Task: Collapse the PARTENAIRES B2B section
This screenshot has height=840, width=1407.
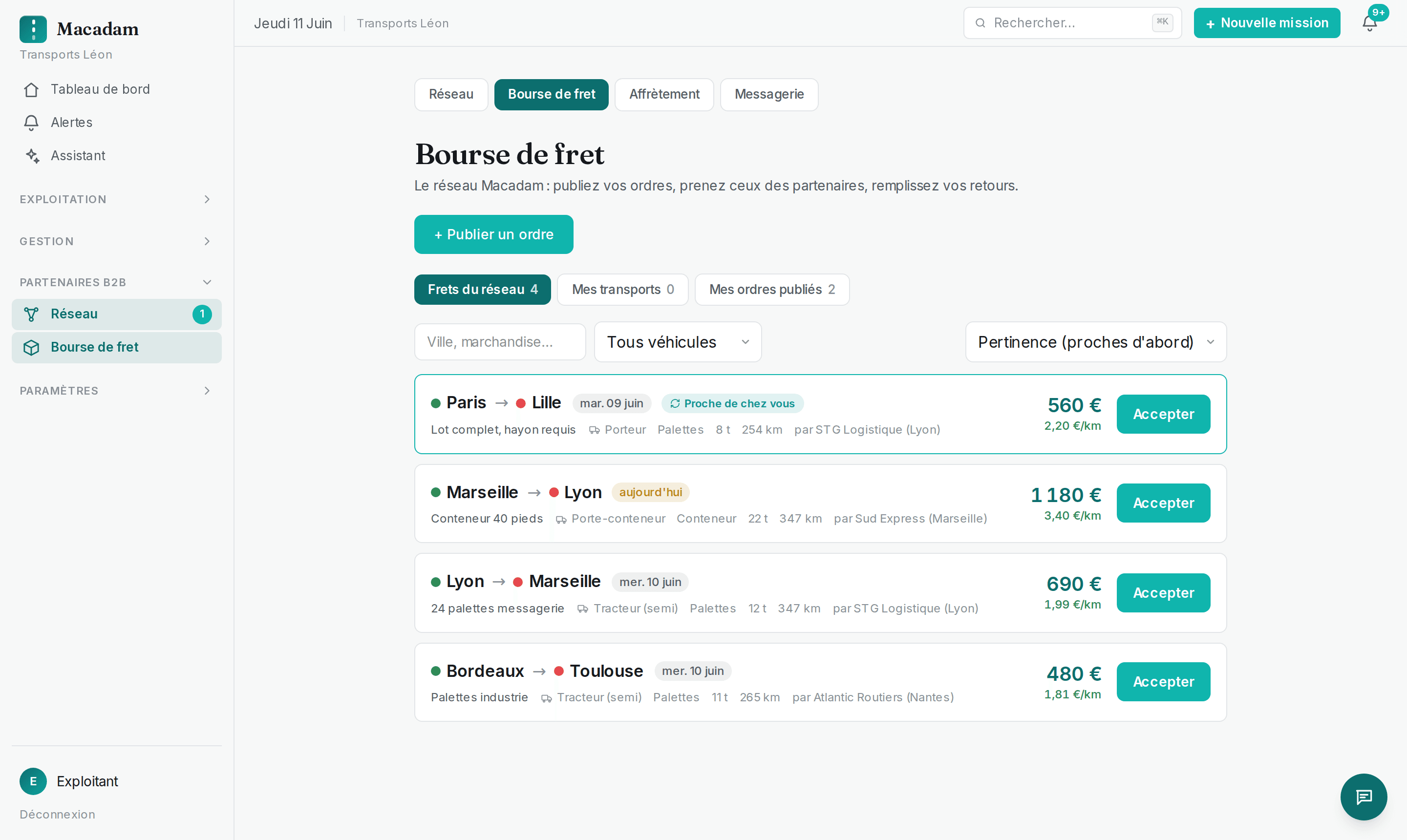Action: 117,282
